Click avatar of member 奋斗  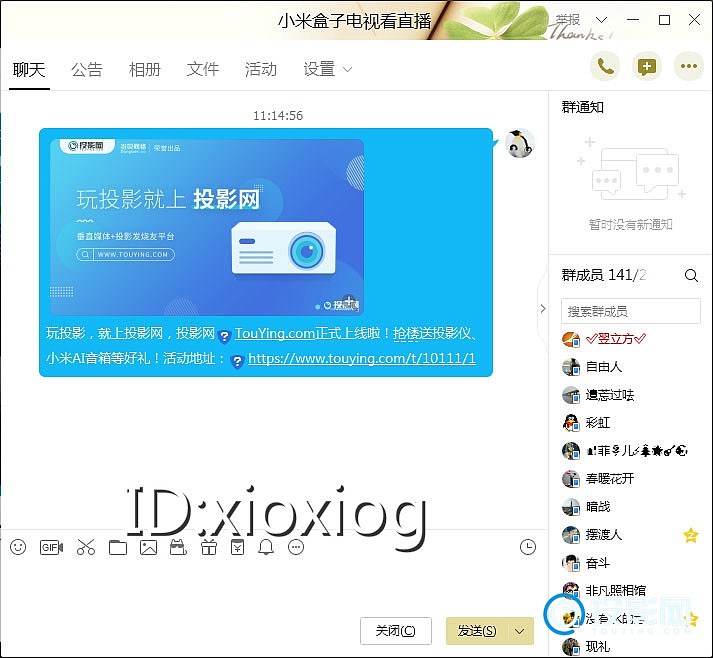tap(571, 563)
